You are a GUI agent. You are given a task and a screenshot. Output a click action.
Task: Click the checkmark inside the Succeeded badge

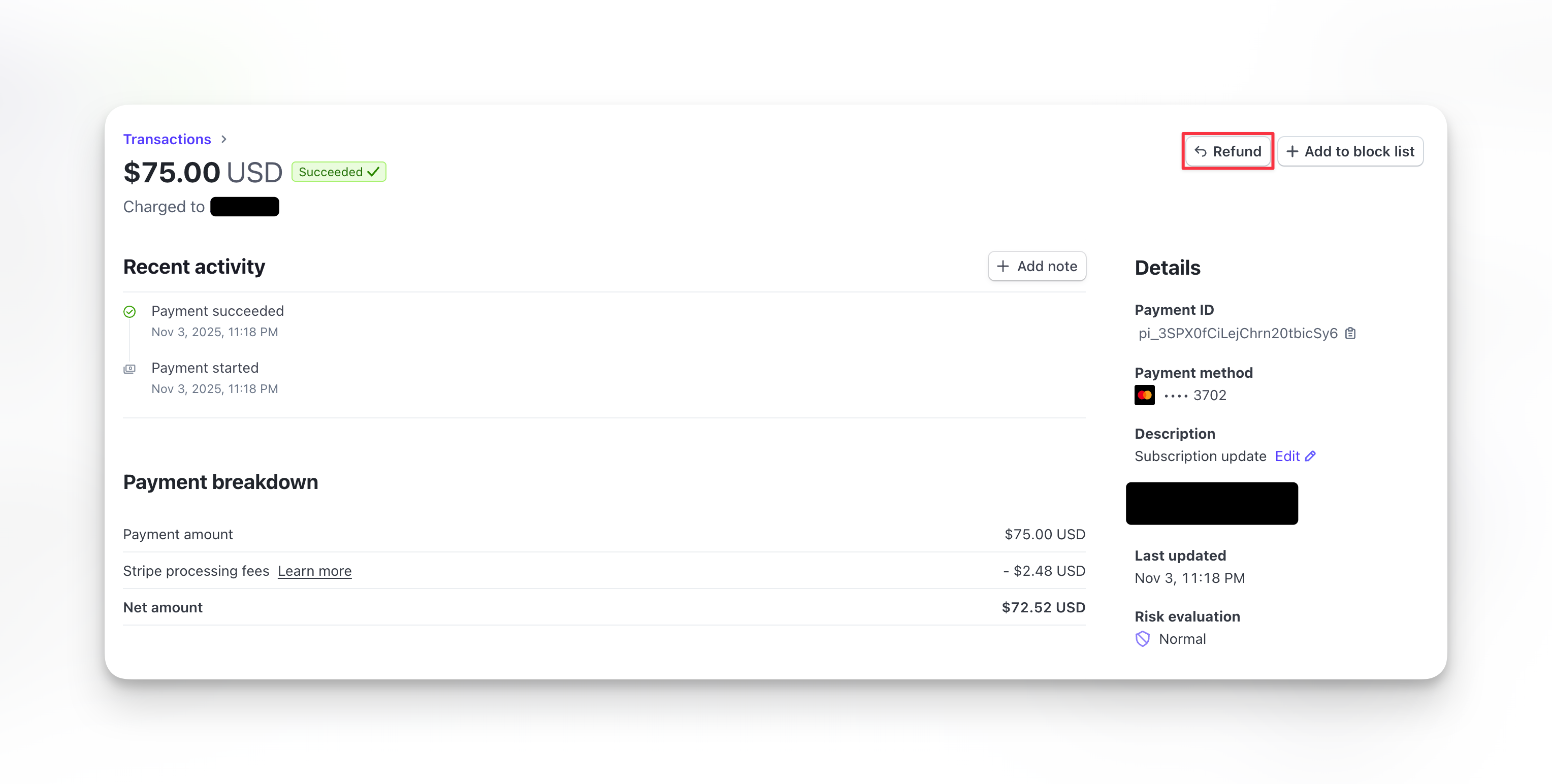pyautogui.click(x=374, y=172)
